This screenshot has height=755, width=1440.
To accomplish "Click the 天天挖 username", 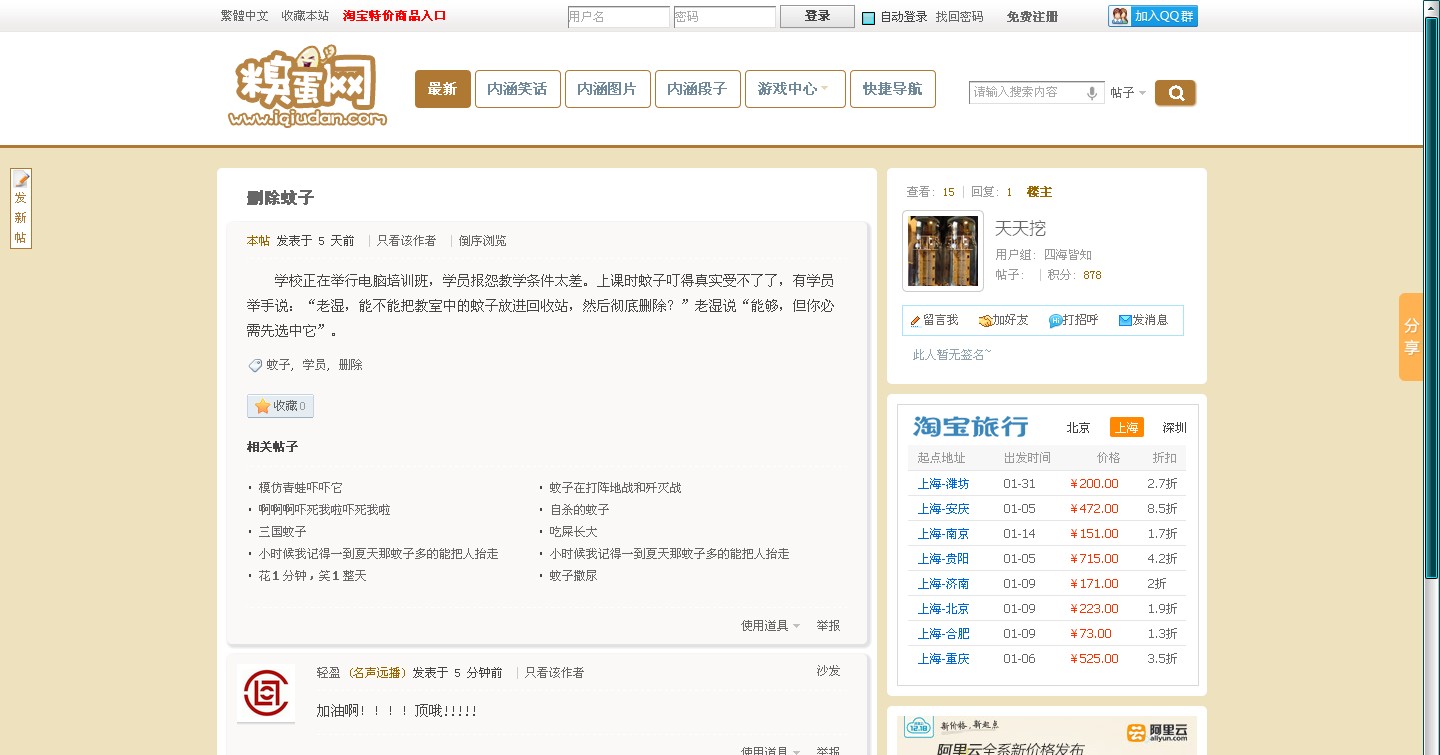I will click(1020, 229).
